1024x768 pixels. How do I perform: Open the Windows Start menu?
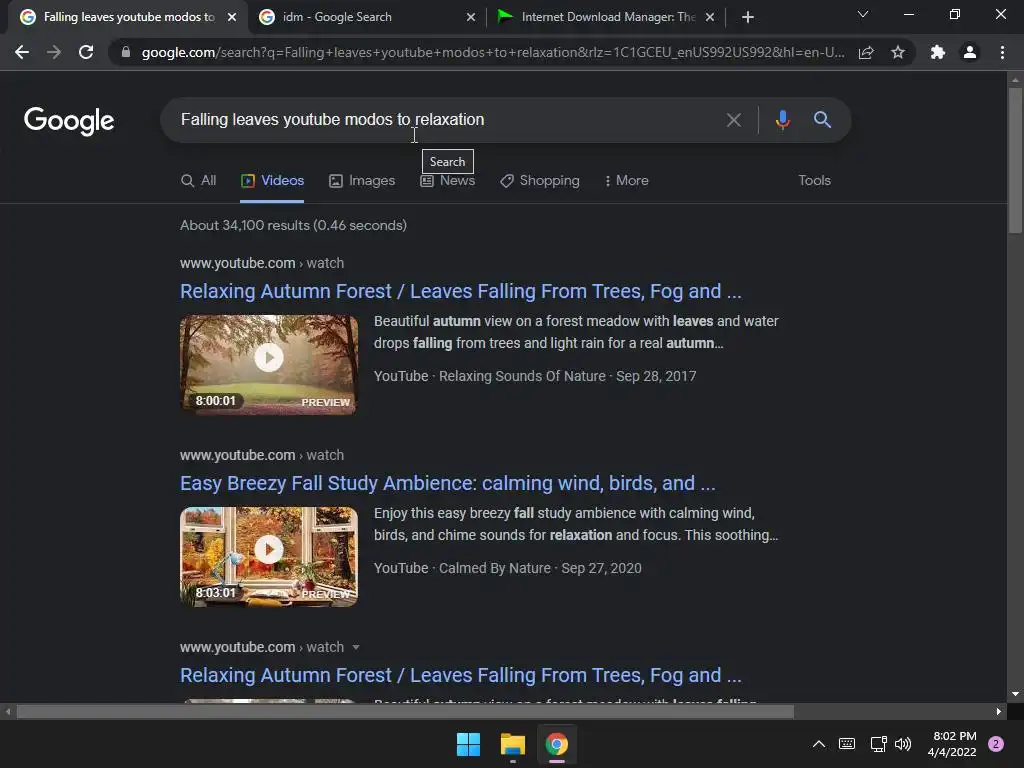tap(468, 744)
